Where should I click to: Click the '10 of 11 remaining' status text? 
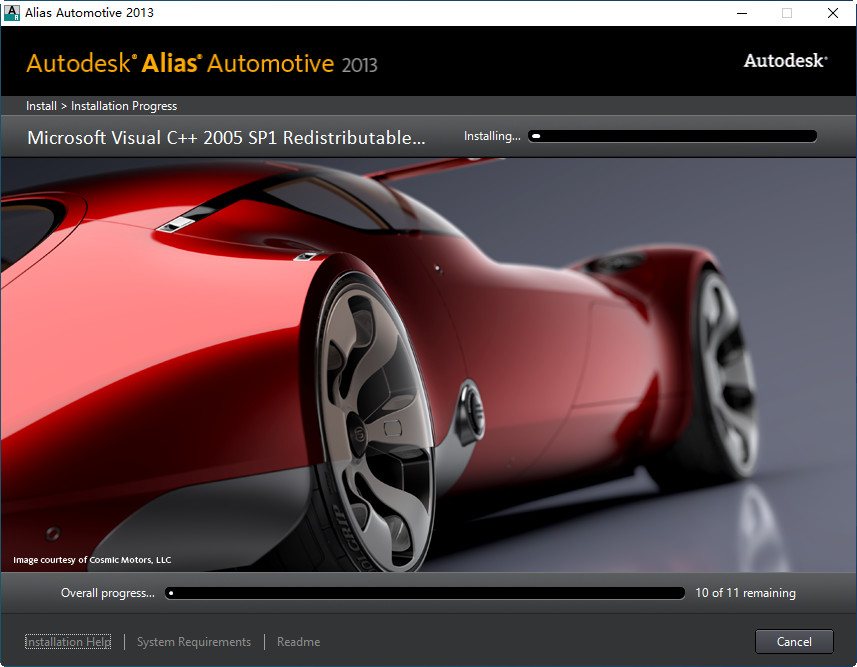[746, 593]
